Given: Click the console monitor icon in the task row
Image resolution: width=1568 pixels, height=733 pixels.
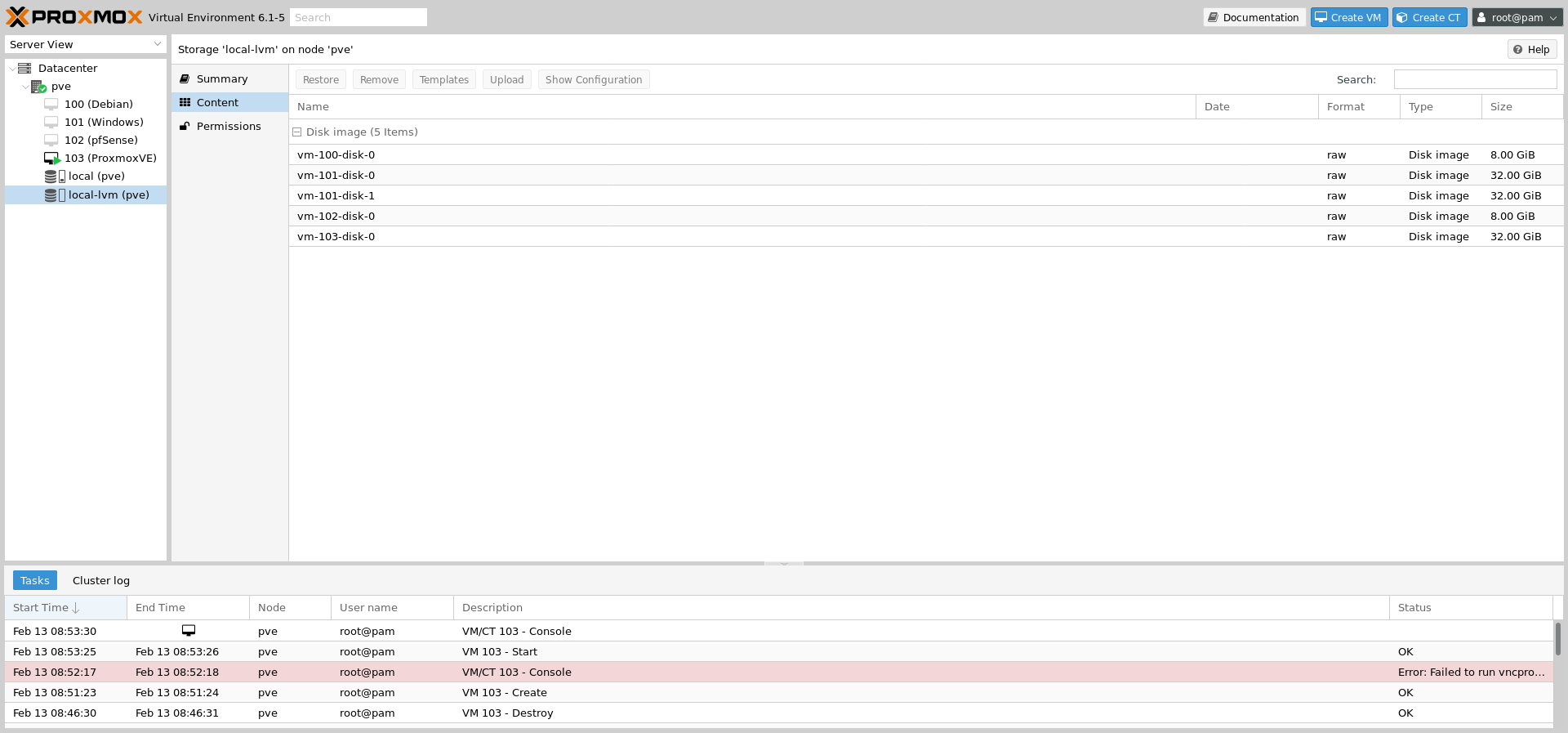Looking at the screenshot, I should coord(189,631).
